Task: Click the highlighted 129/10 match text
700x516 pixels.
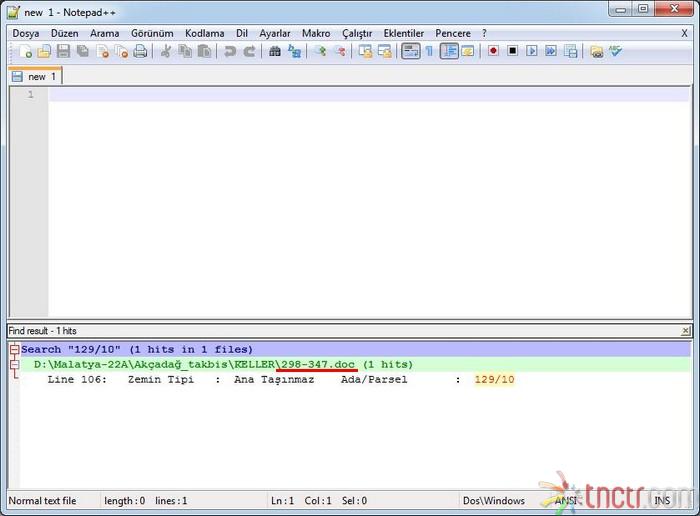Action: [494, 379]
